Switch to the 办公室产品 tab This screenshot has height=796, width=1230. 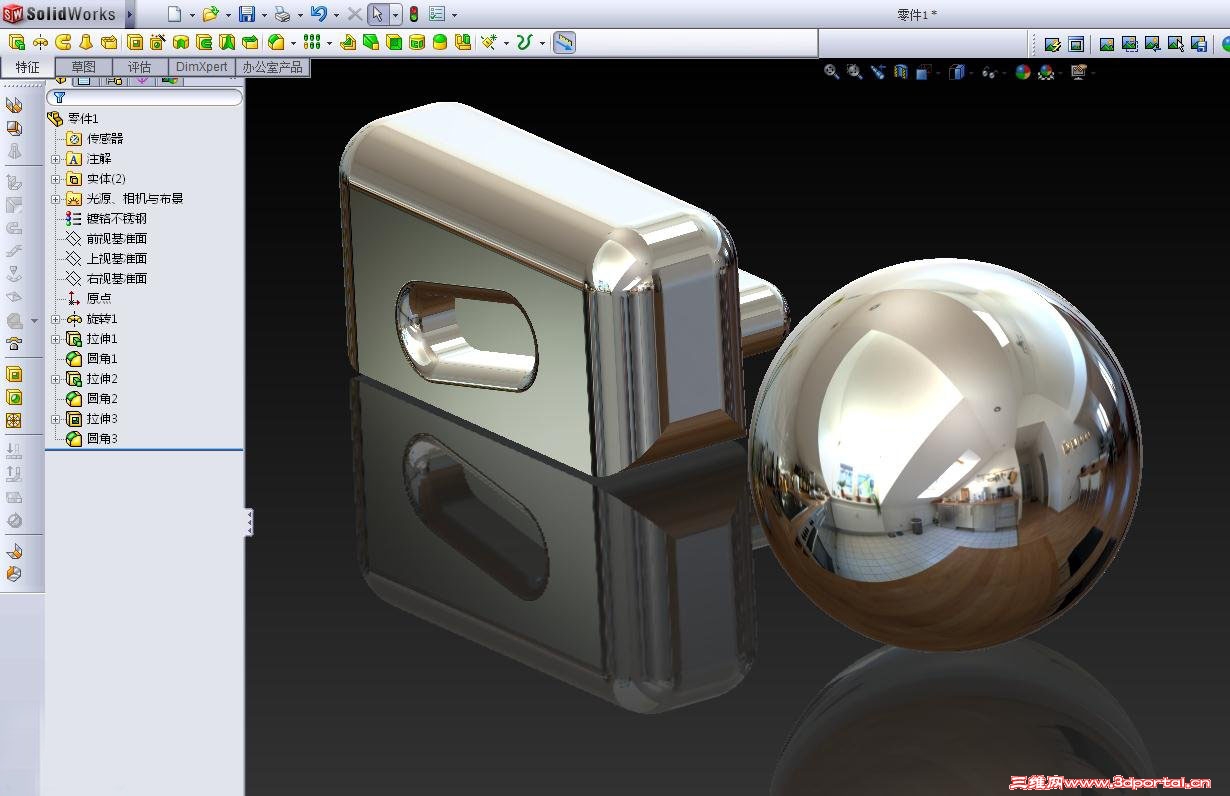pos(272,67)
